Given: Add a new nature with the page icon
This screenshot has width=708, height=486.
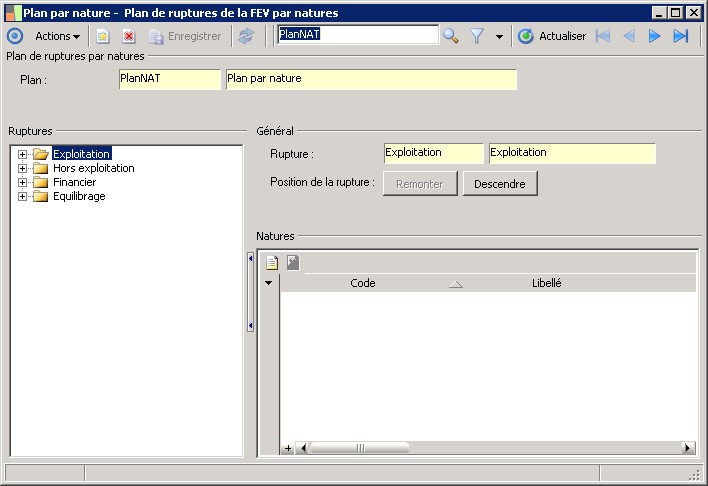Looking at the screenshot, I should (271, 263).
